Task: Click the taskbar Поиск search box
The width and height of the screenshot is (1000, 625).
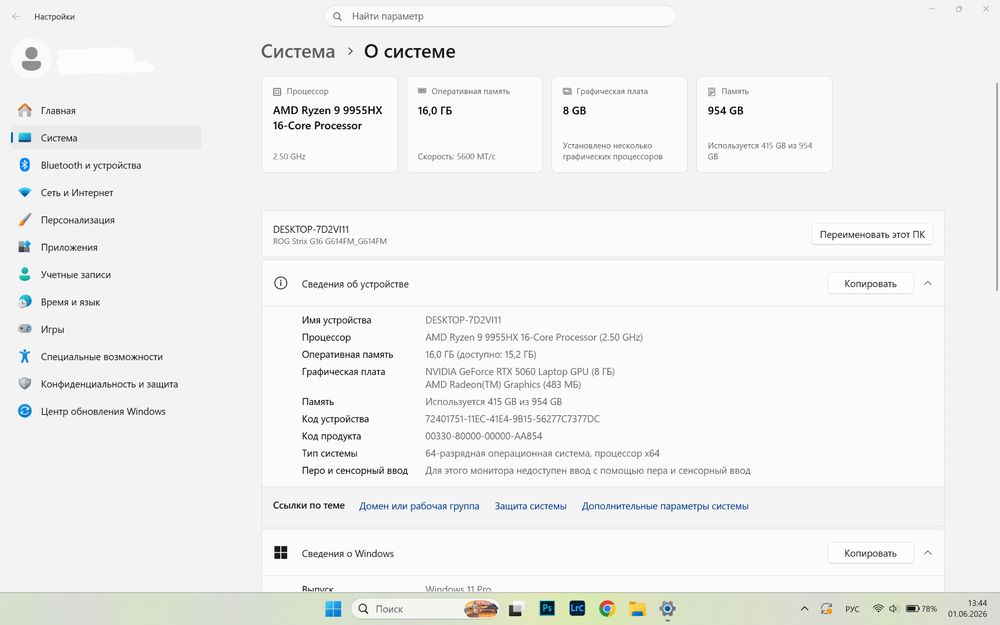Action: point(425,609)
